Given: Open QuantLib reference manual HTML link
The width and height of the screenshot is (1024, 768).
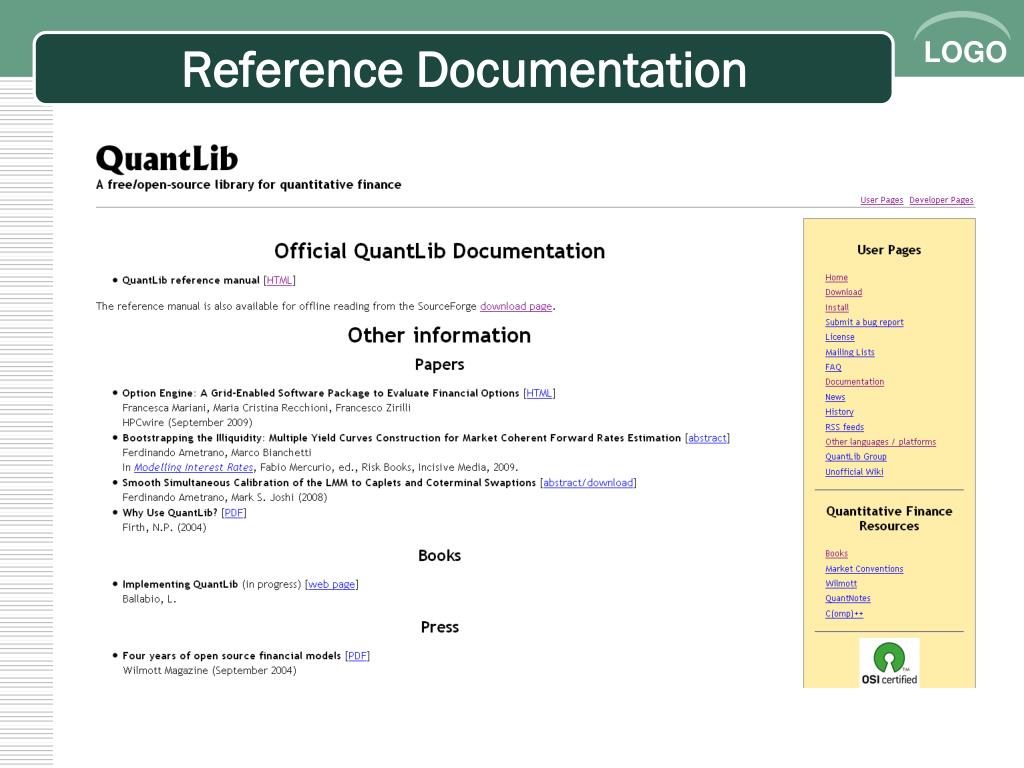Looking at the screenshot, I should point(280,280).
